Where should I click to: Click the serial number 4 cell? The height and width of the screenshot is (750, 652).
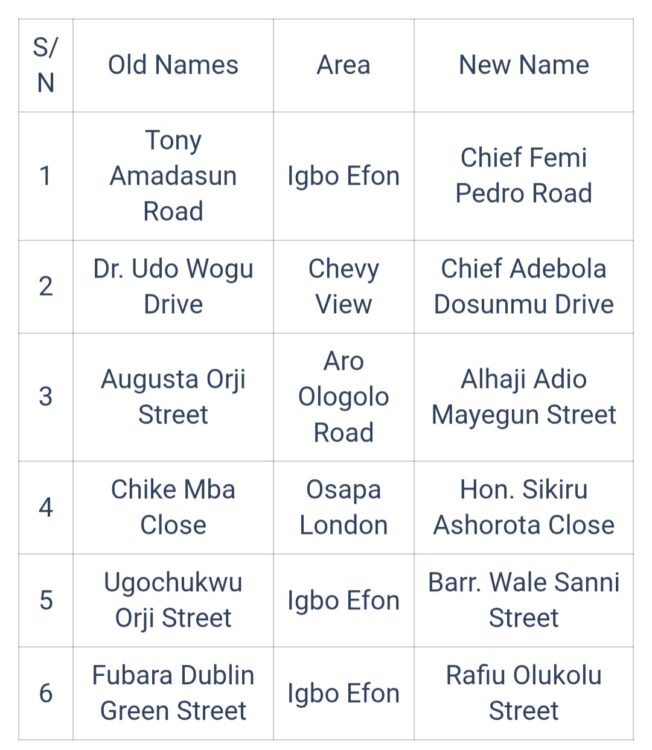click(46, 507)
